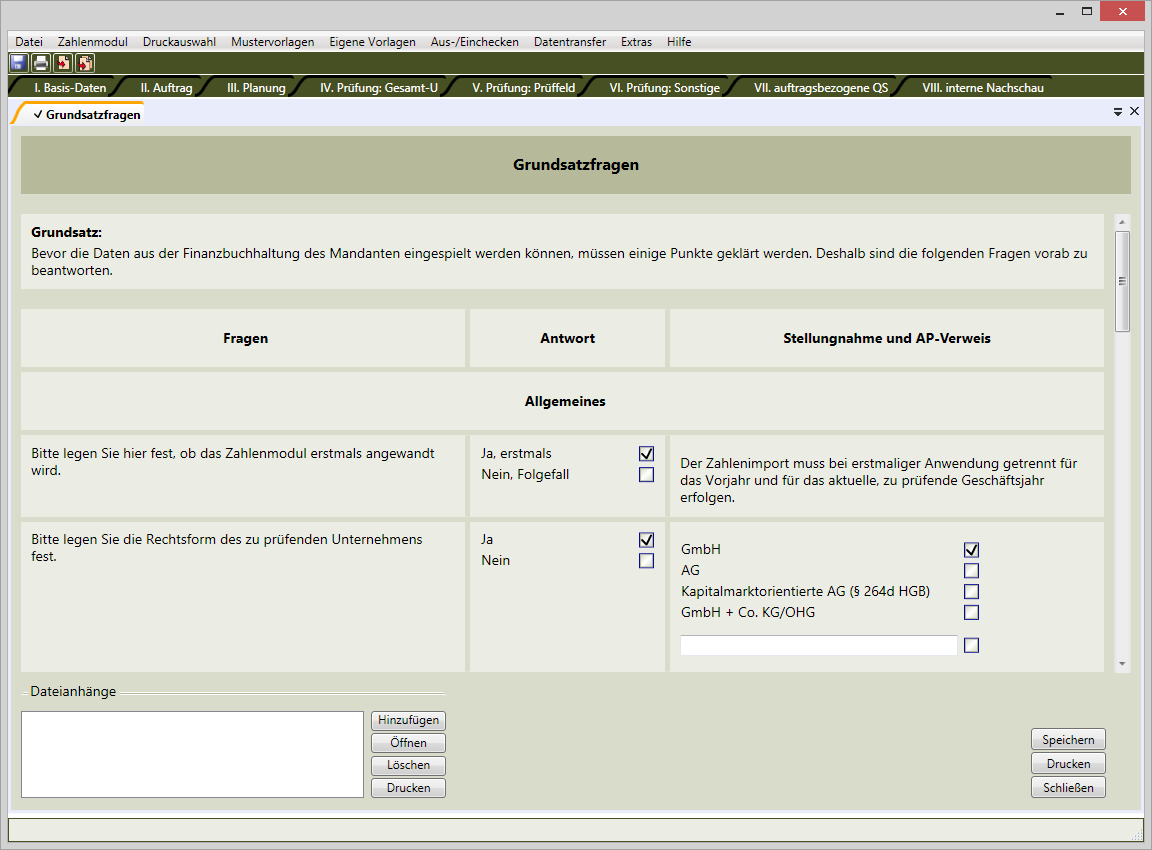Open the Datentransfer menu

pyautogui.click(x=569, y=42)
